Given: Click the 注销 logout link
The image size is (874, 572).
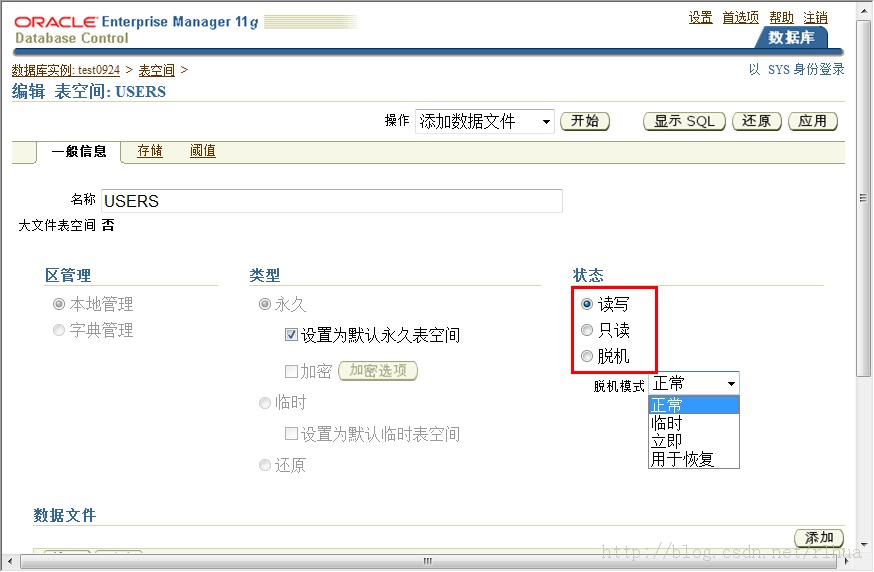Looking at the screenshot, I should [815, 17].
